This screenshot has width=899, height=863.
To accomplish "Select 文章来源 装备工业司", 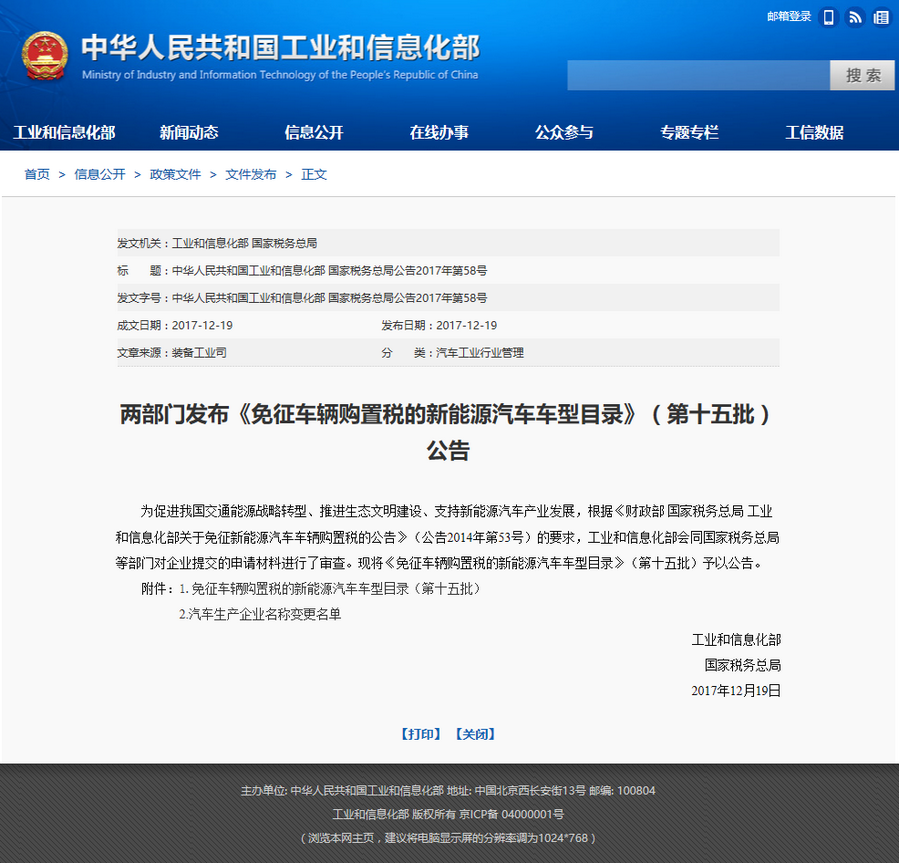I will click(172, 353).
